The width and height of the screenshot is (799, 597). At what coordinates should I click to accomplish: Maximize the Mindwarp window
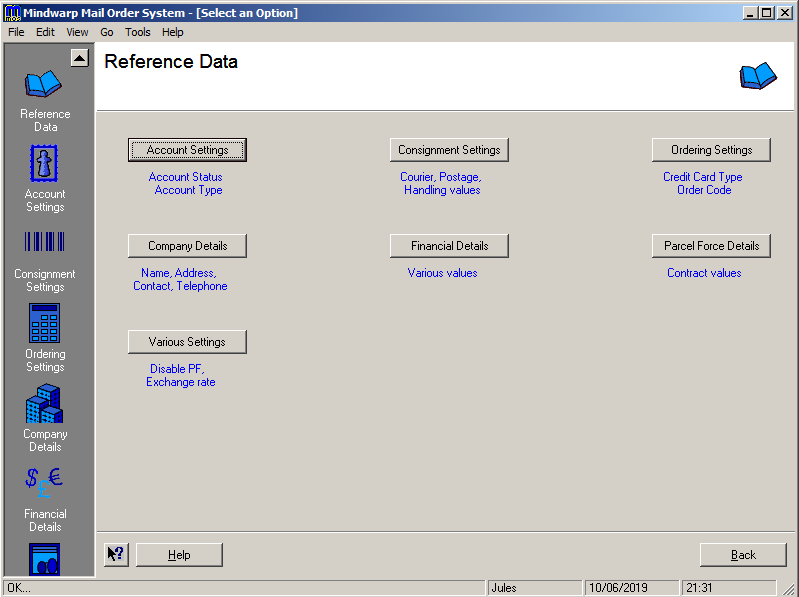pos(766,13)
